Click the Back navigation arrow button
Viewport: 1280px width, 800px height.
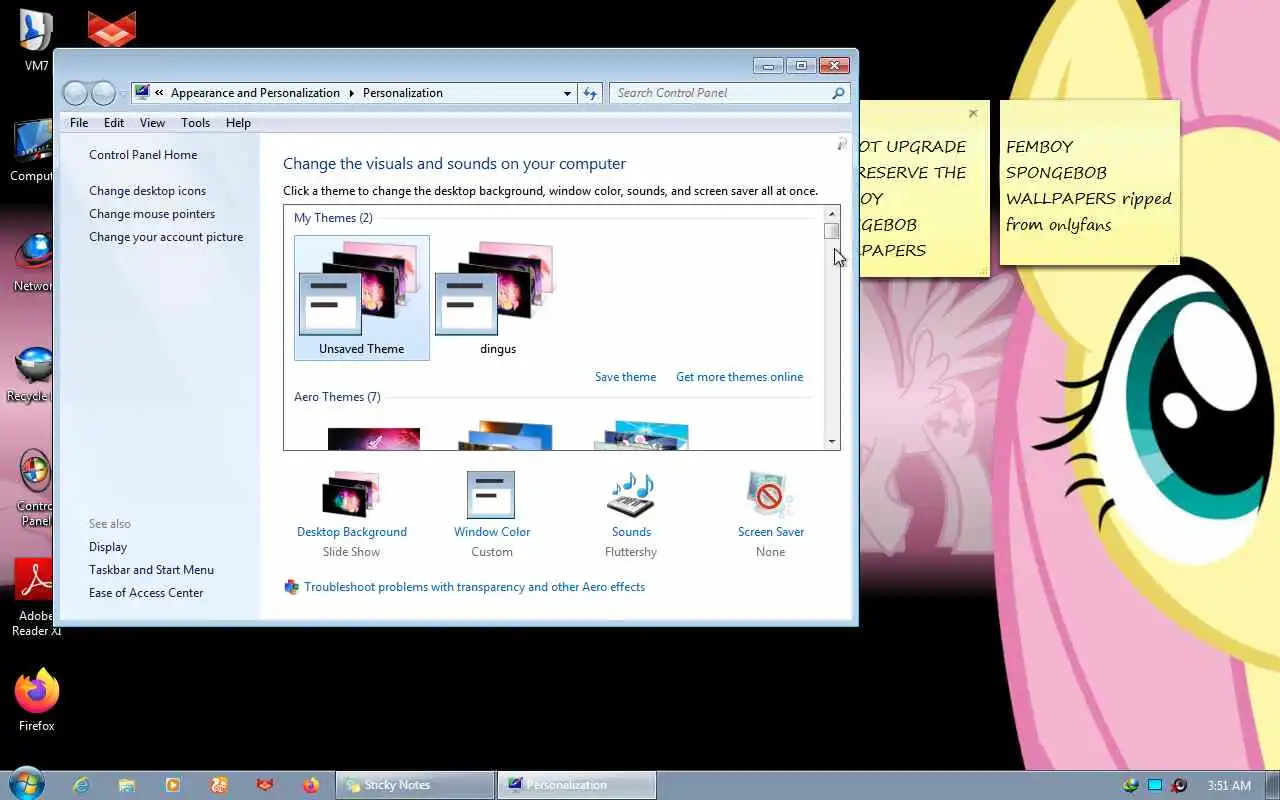(x=76, y=93)
